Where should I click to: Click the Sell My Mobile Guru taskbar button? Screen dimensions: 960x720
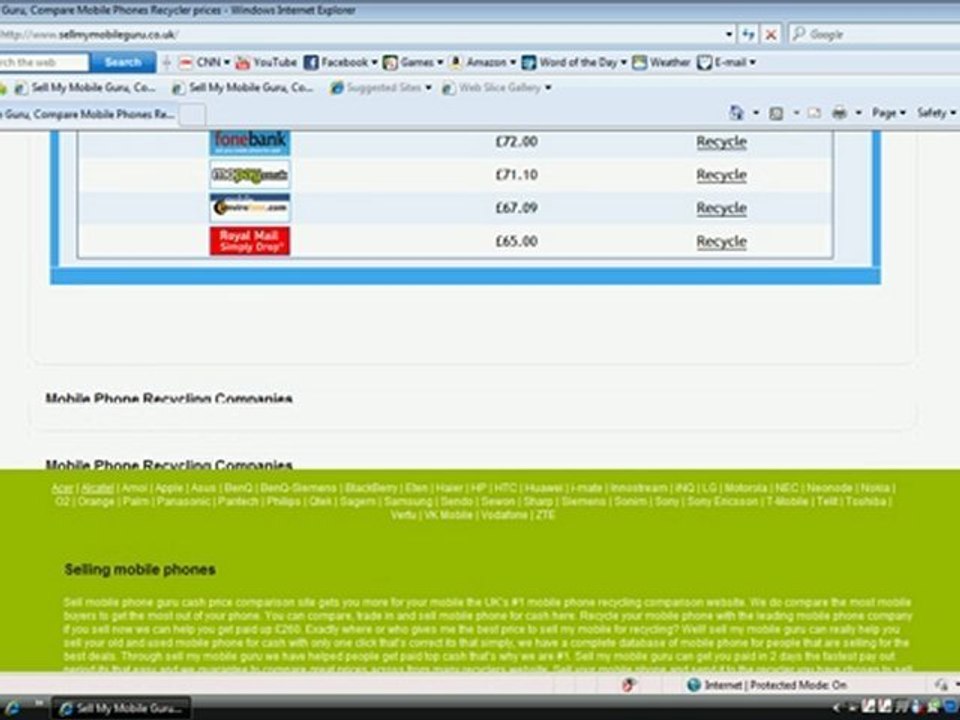pos(121,708)
